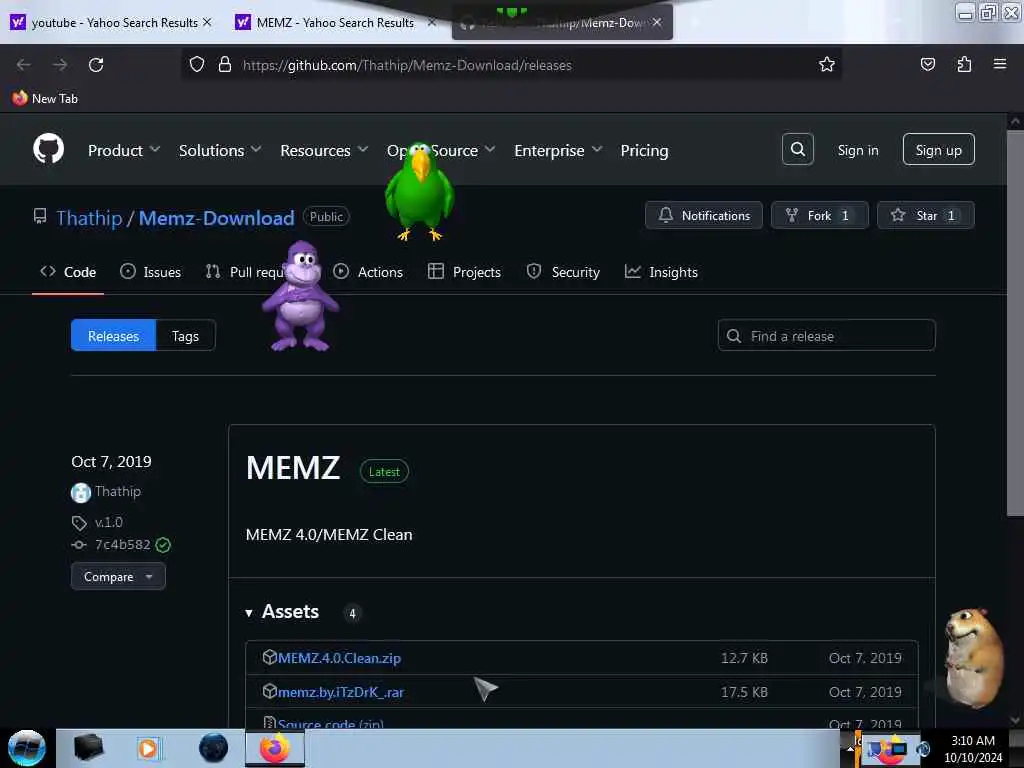The height and width of the screenshot is (768, 1024).
Task: Open the media player taskbar icon
Action: point(148,748)
